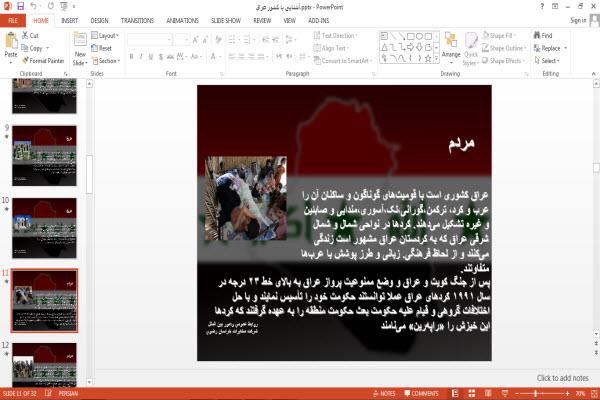Toggle Bold formatting
The width and height of the screenshot is (600, 400).
coord(131,57)
